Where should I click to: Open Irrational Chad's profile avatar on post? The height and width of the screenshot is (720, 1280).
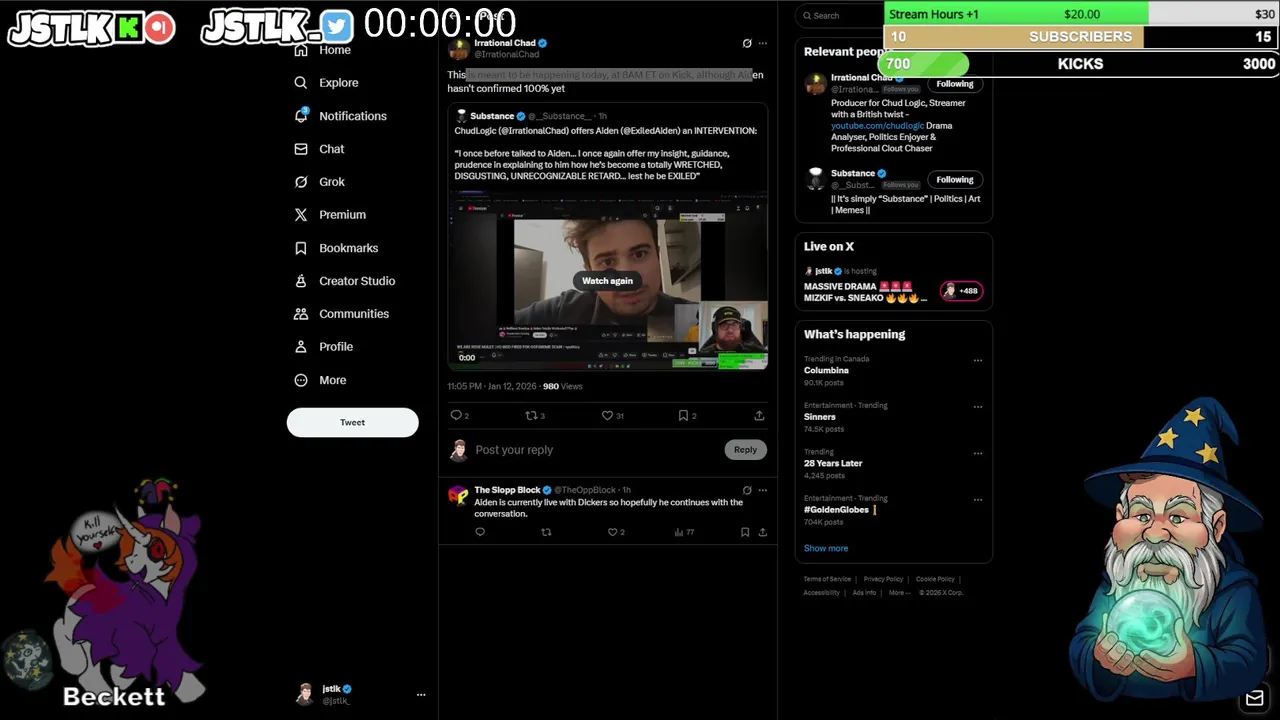pos(459,49)
